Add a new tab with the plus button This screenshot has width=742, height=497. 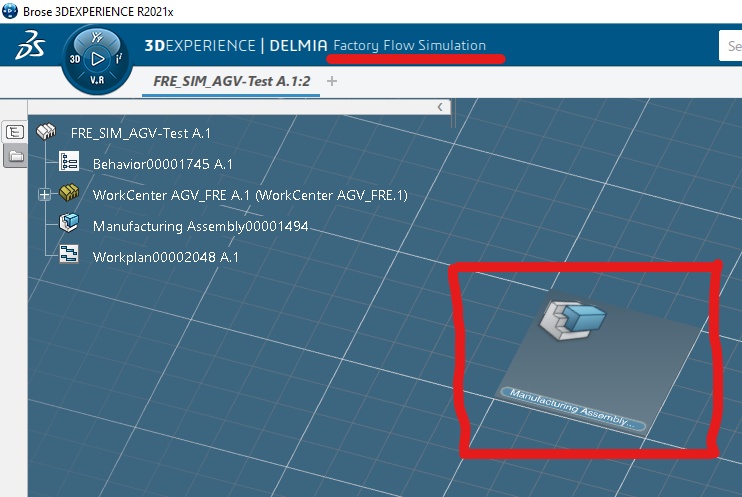click(332, 81)
